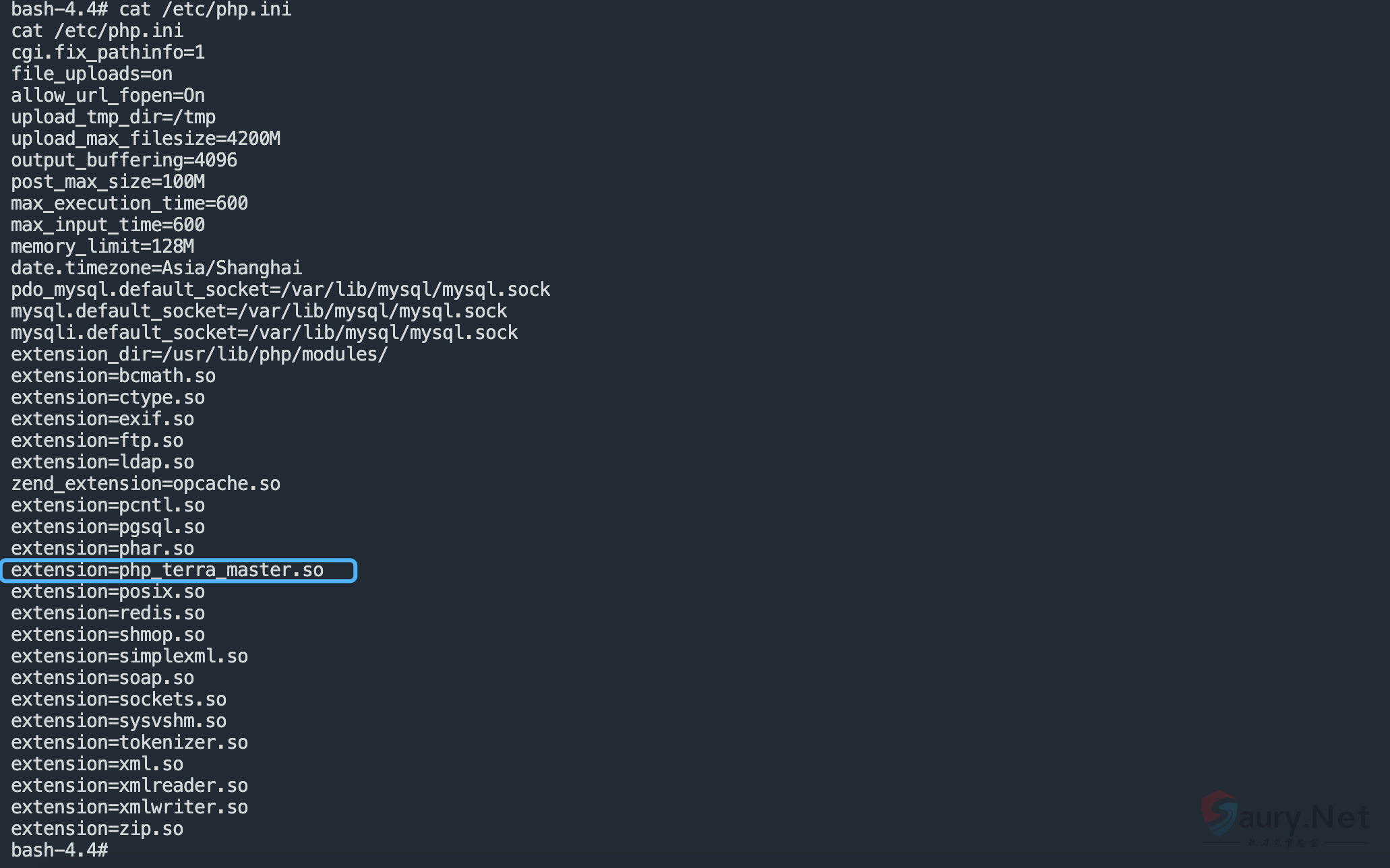Image resolution: width=1390 pixels, height=868 pixels.
Task: Click the extension=bcmath.so line
Action: [113, 376]
